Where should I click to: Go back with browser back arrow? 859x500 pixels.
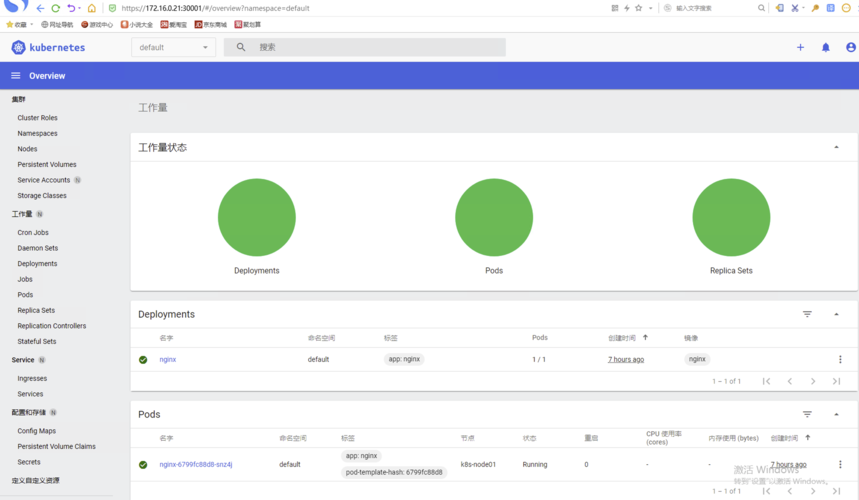(40, 8)
